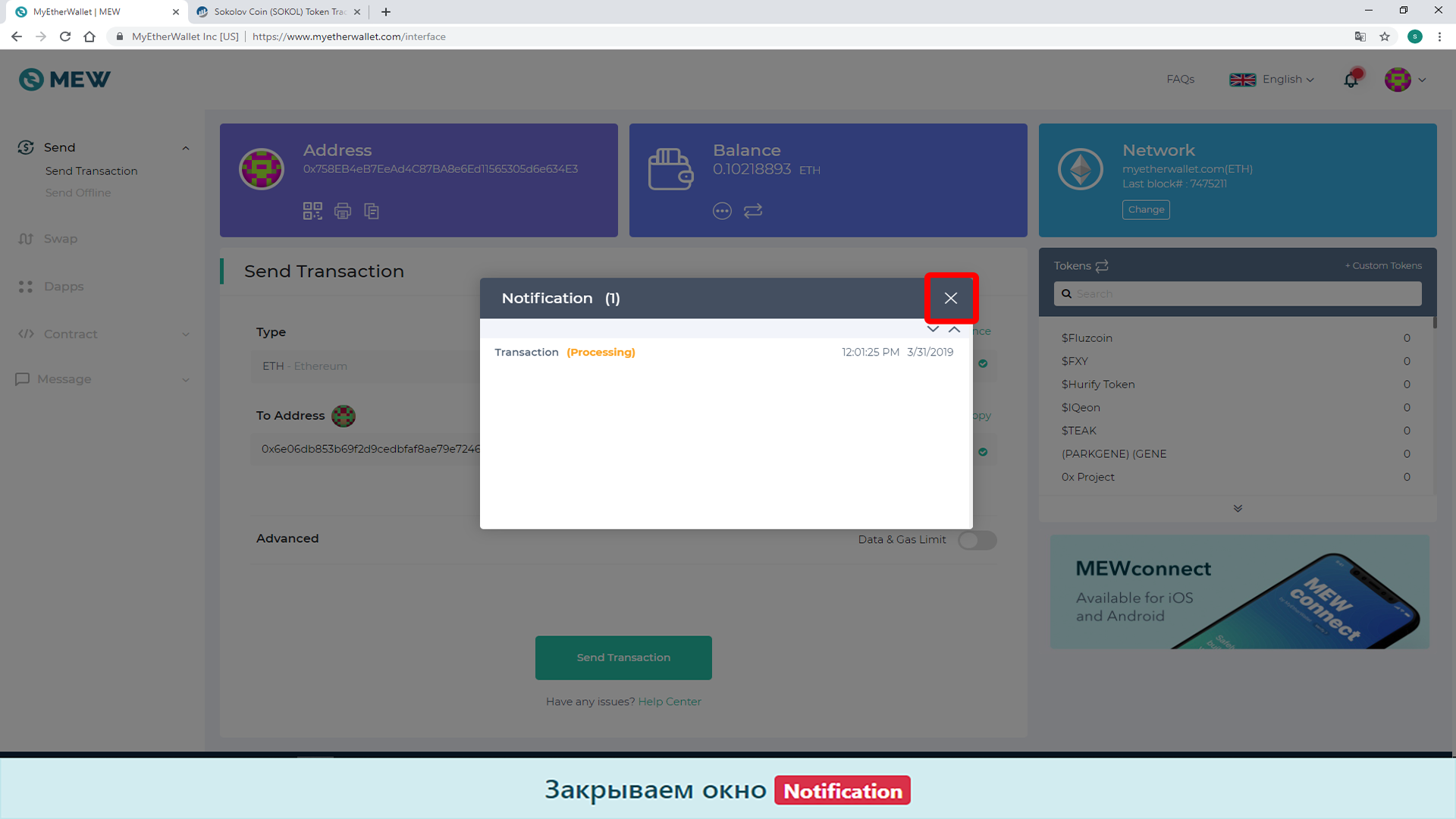Open the MEWconnect banner

tap(1239, 591)
